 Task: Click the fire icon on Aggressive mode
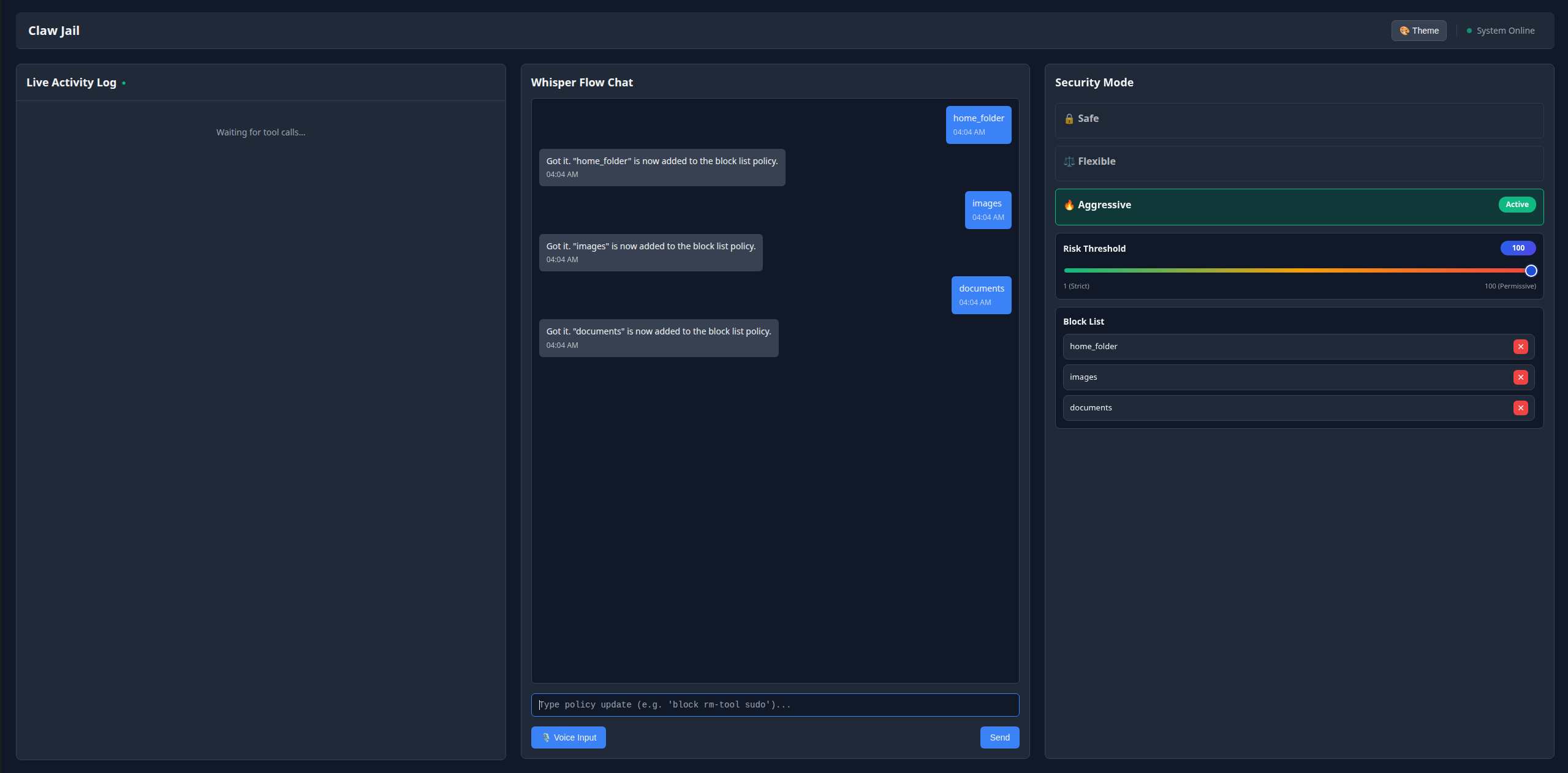click(1069, 205)
